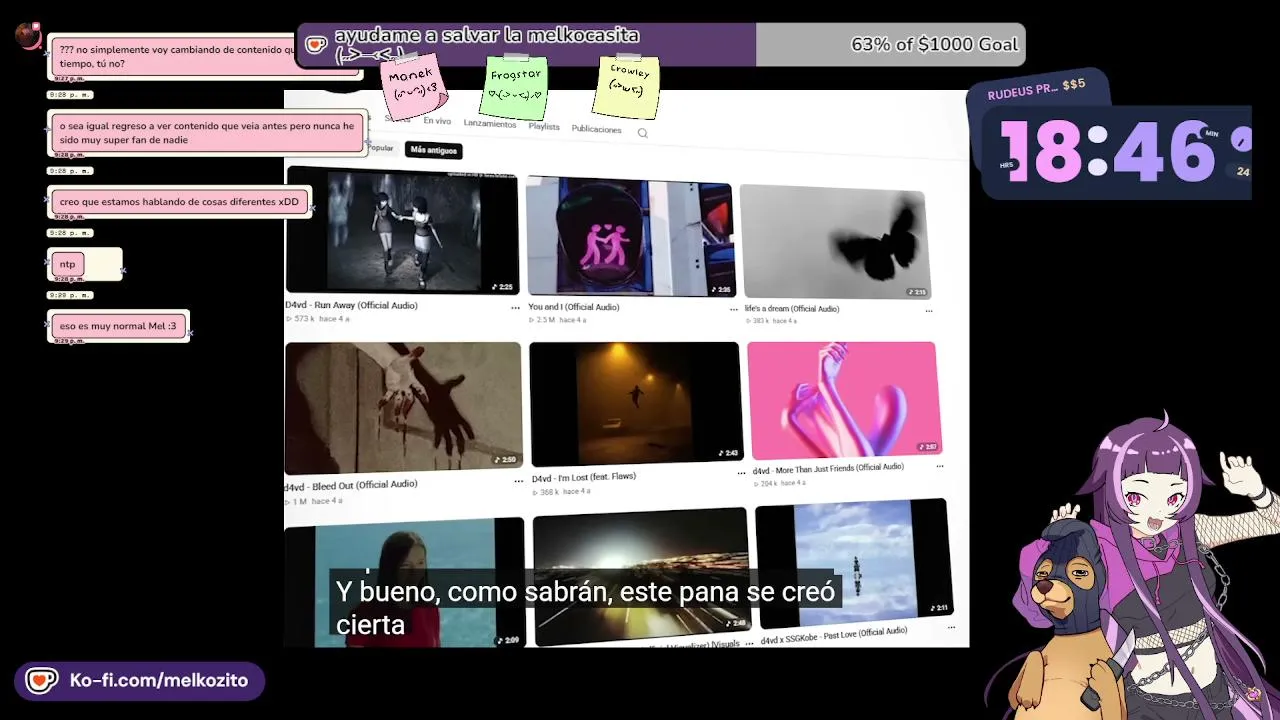1280x720 pixels.
Task: Open options menu for I'm Lost video
Action: click(741, 473)
